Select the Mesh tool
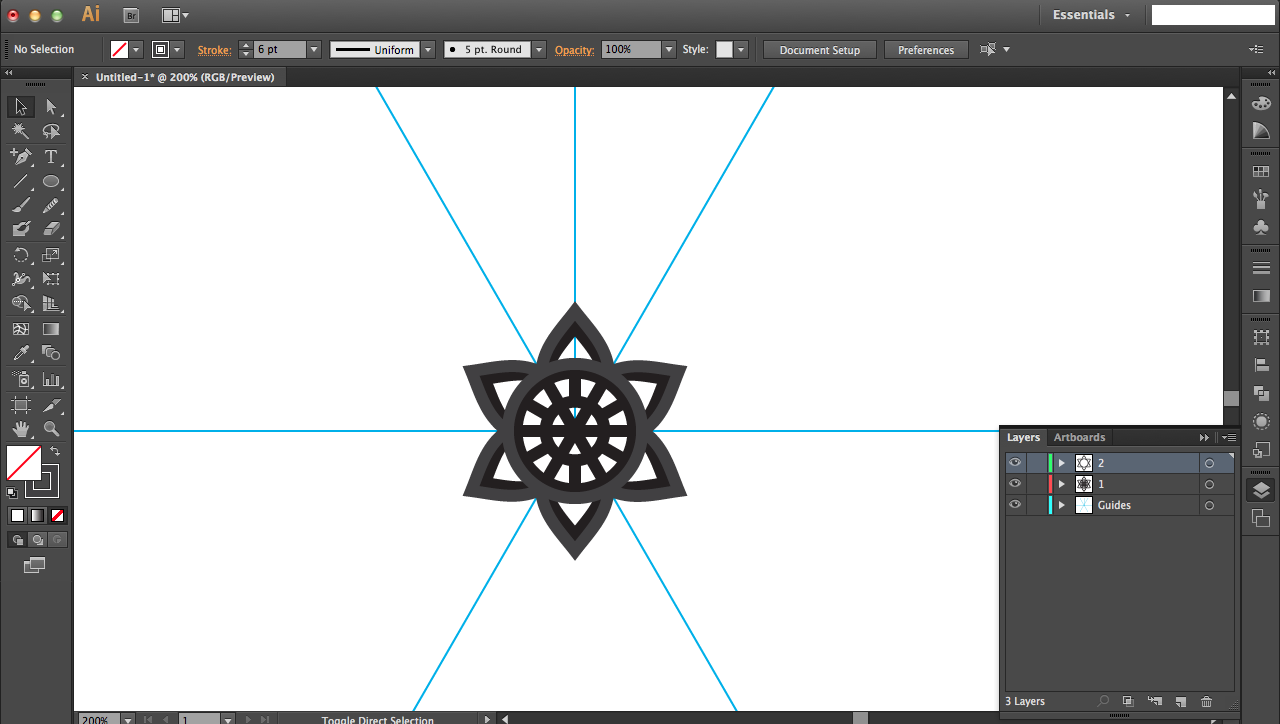This screenshot has width=1280, height=724. point(21,328)
